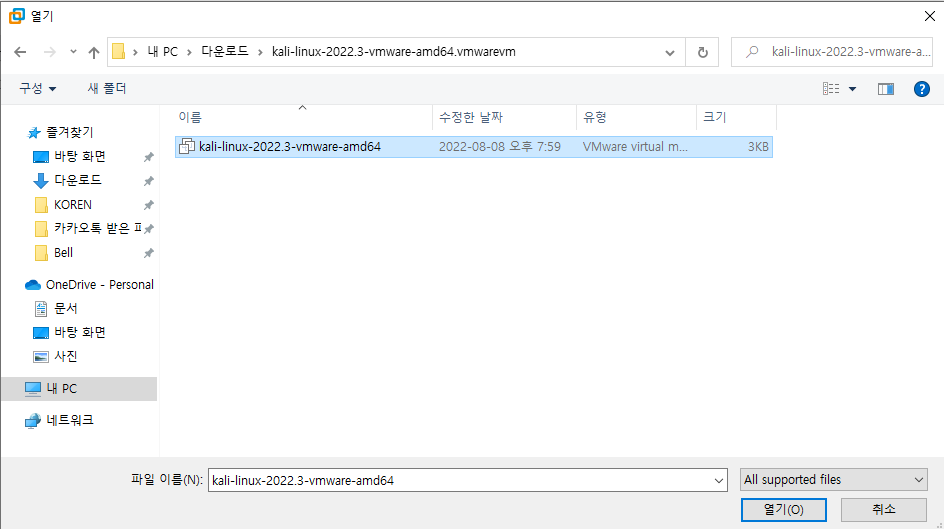The width and height of the screenshot is (944, 529).
Task: Open 다운로드 in the sidebar
Action: click(78, 180)
